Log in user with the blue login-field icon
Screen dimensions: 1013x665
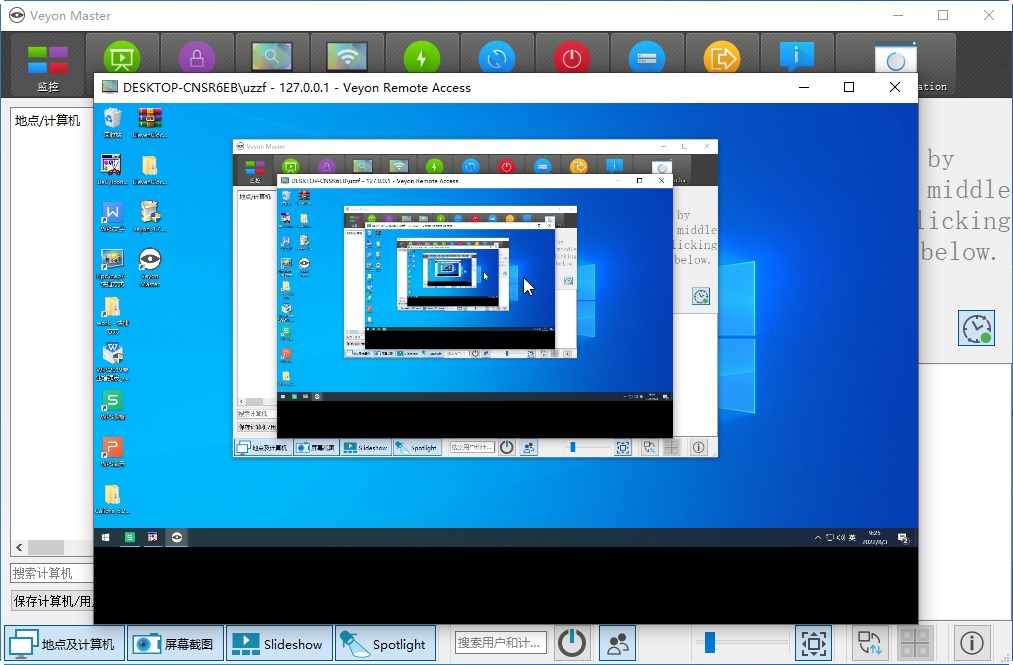click(x=647, y=58)
